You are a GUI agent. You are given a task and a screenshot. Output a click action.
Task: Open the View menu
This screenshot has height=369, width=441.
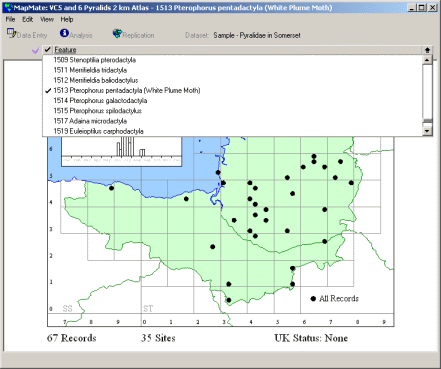tap(47, 19)
